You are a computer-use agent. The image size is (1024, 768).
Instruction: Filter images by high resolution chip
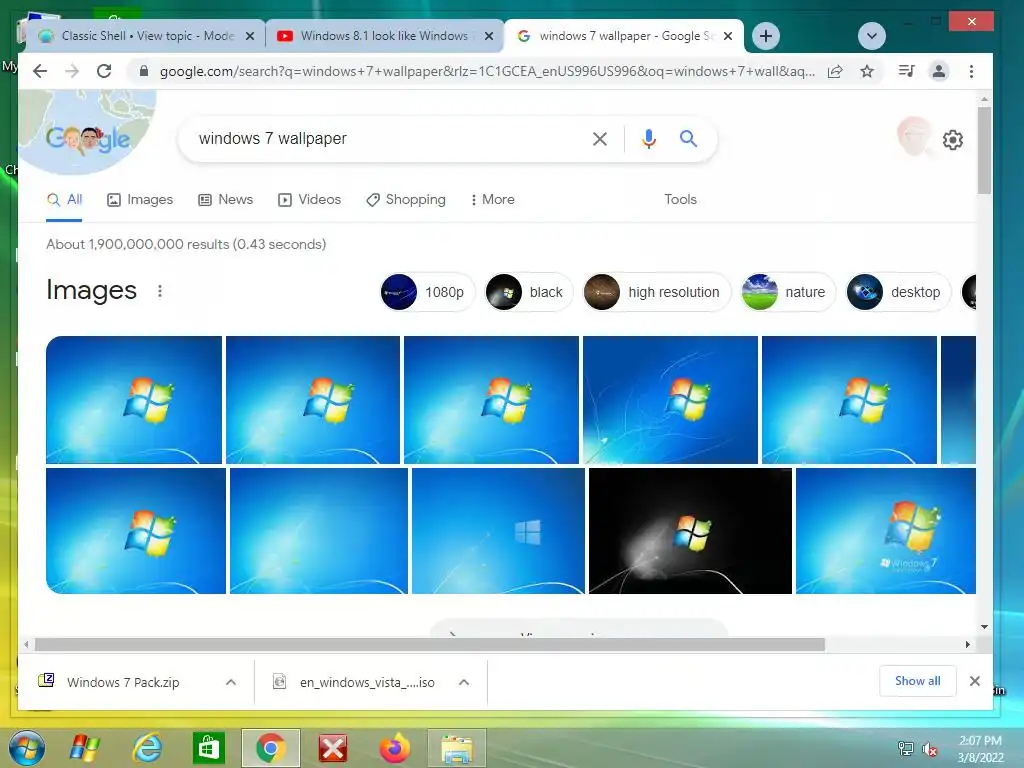[x=656, y=292]
